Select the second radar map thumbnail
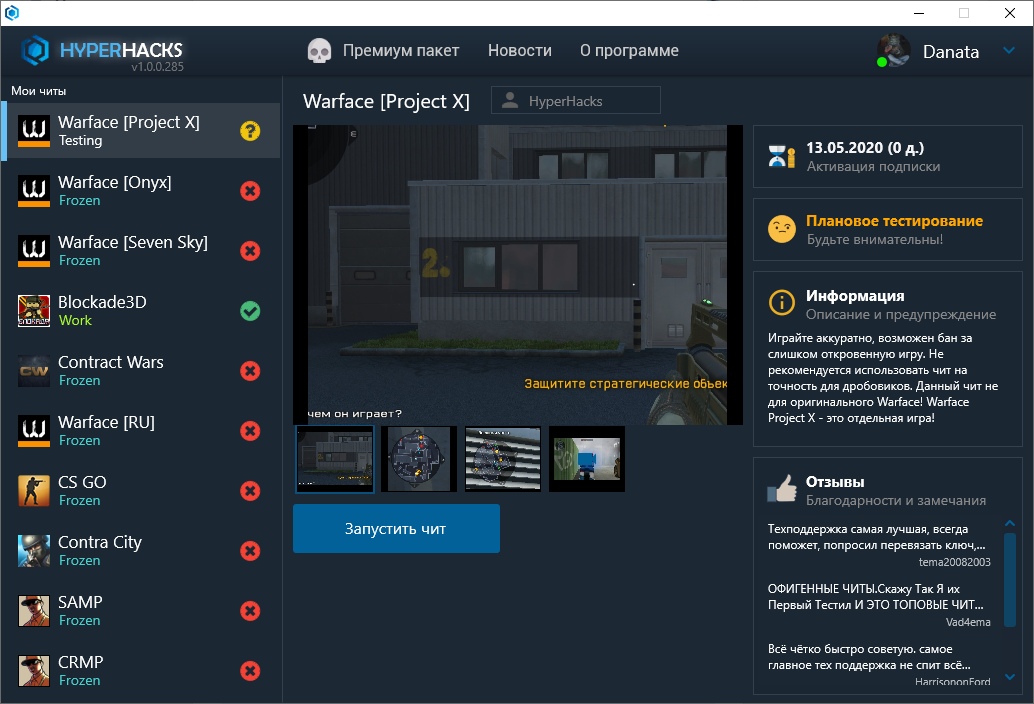 (419, 459)
